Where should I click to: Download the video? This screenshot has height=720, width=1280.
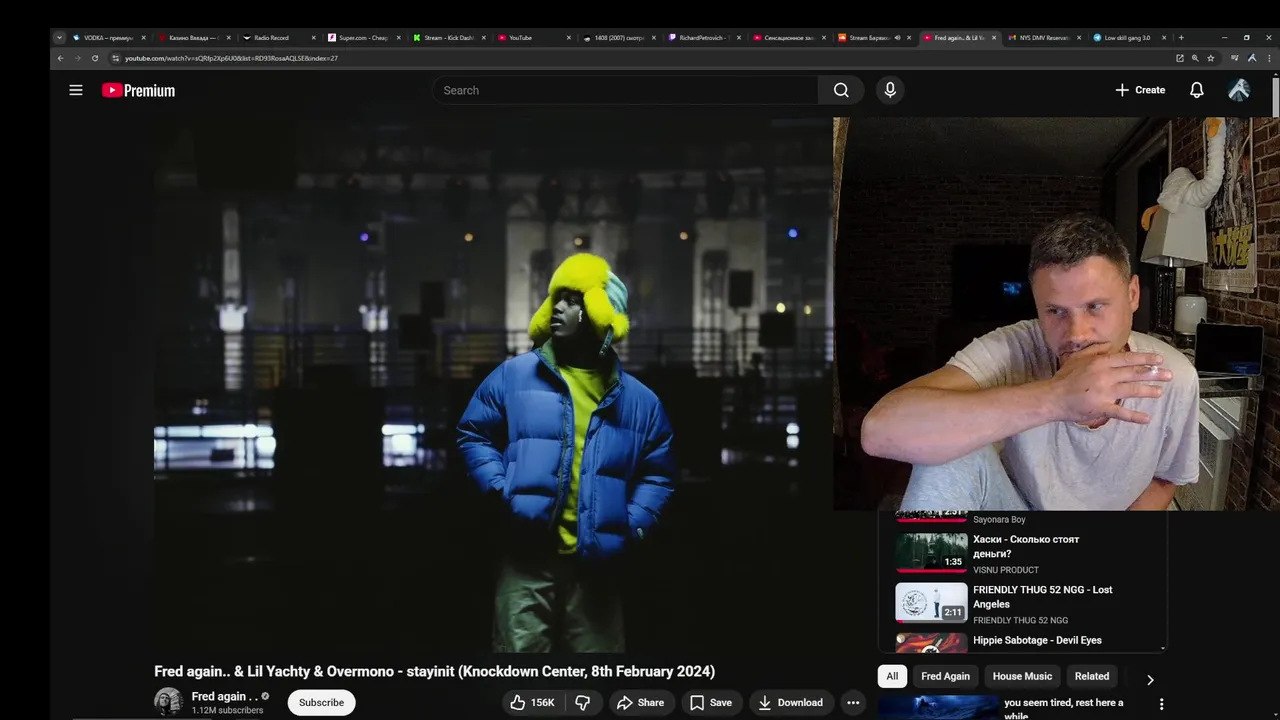790,702
